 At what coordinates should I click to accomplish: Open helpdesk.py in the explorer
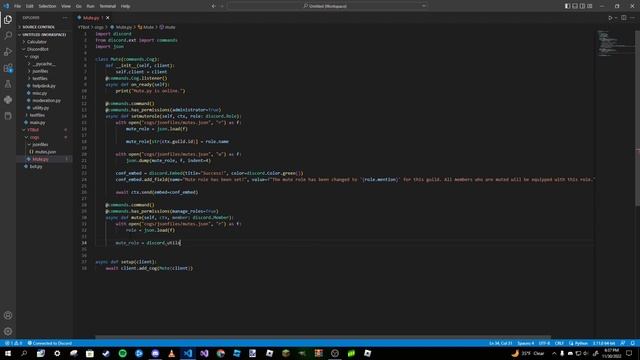tap(44, 86)
